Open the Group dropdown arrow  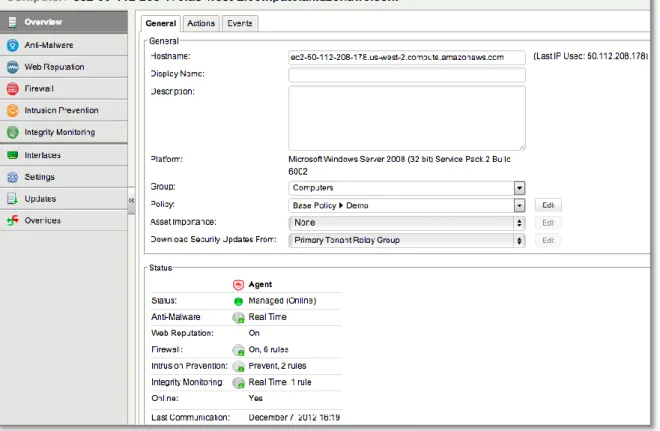coord(519,188)
